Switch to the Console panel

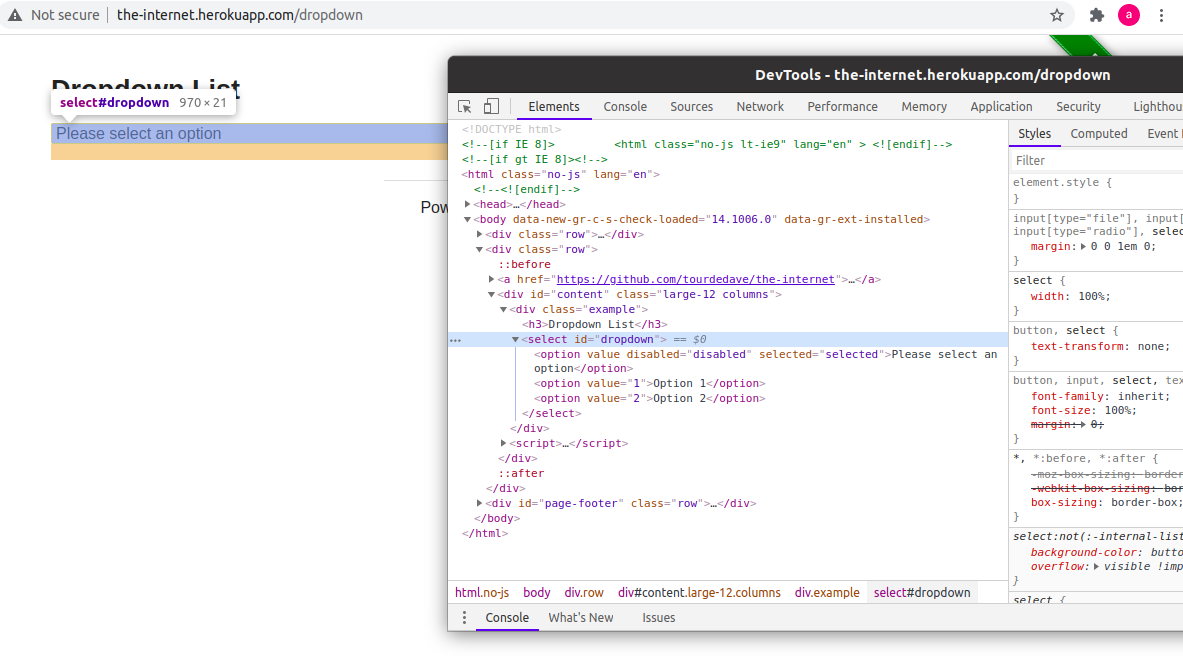(624, 106)
